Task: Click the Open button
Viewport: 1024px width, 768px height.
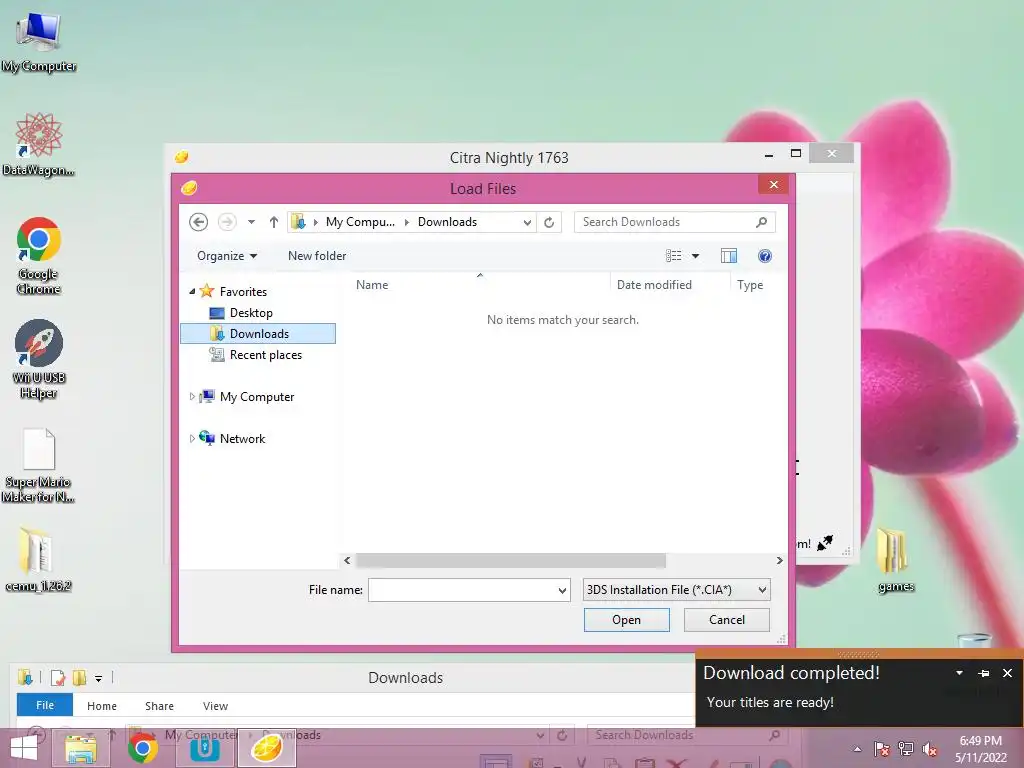Action: point(626,620)
